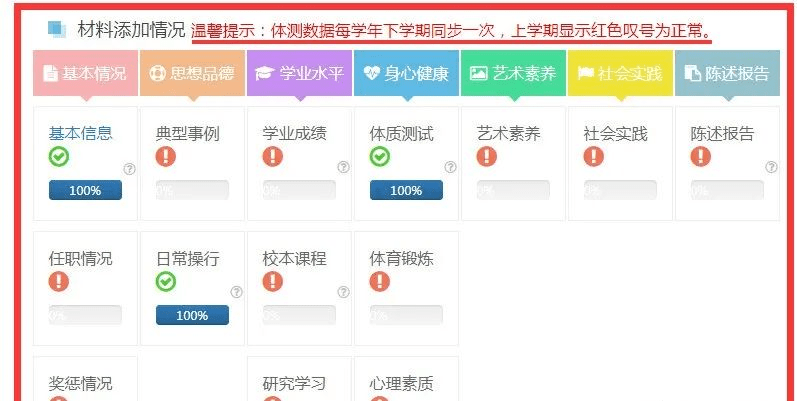
Task: Click green checkmark icon under 日常操行
Action: [166, 282]
